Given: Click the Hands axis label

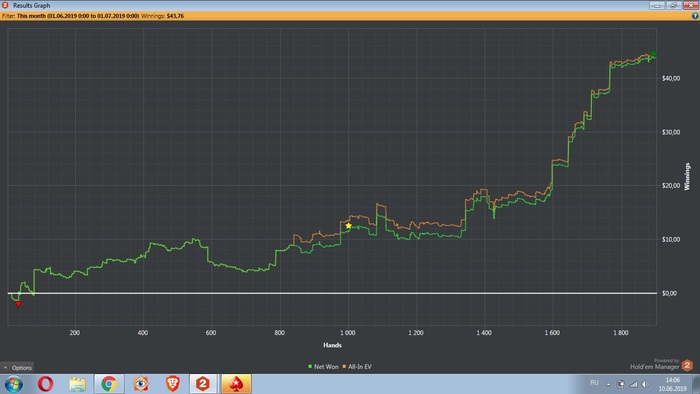Looking at the screenshot, I should tap(332, 345).
